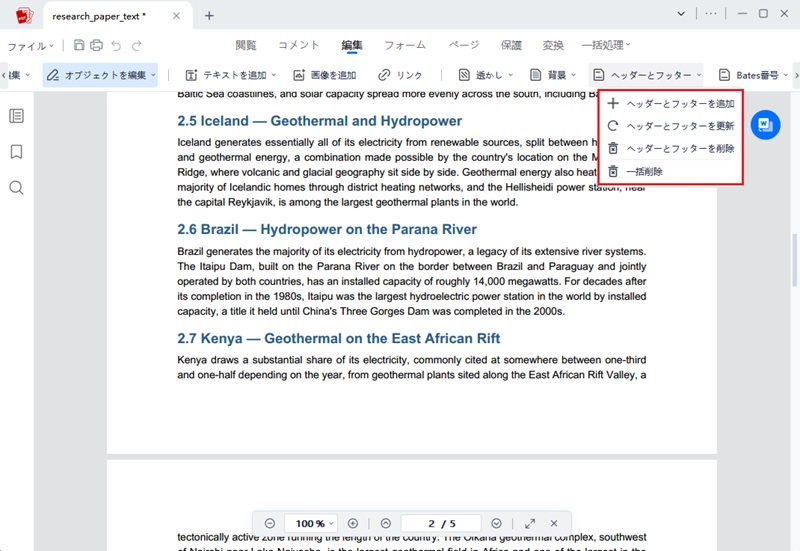Click the save document icon
This screenshot has width=800, height=551.
79,45
